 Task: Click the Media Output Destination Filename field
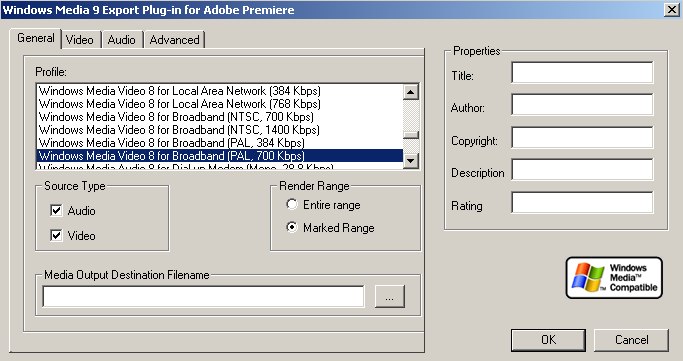pos(203,297)
